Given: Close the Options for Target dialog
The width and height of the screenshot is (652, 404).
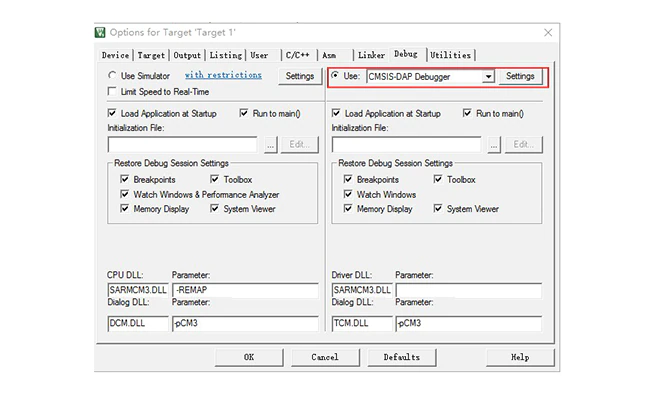Looking at the screenshot, I should pos(548,32).
